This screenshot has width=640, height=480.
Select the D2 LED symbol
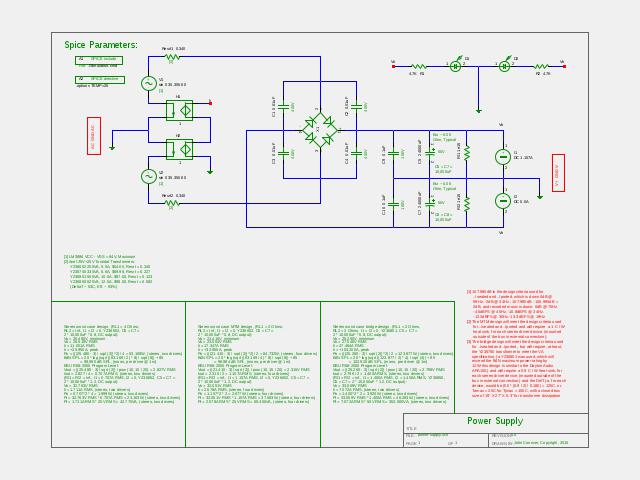coord(505,65)
